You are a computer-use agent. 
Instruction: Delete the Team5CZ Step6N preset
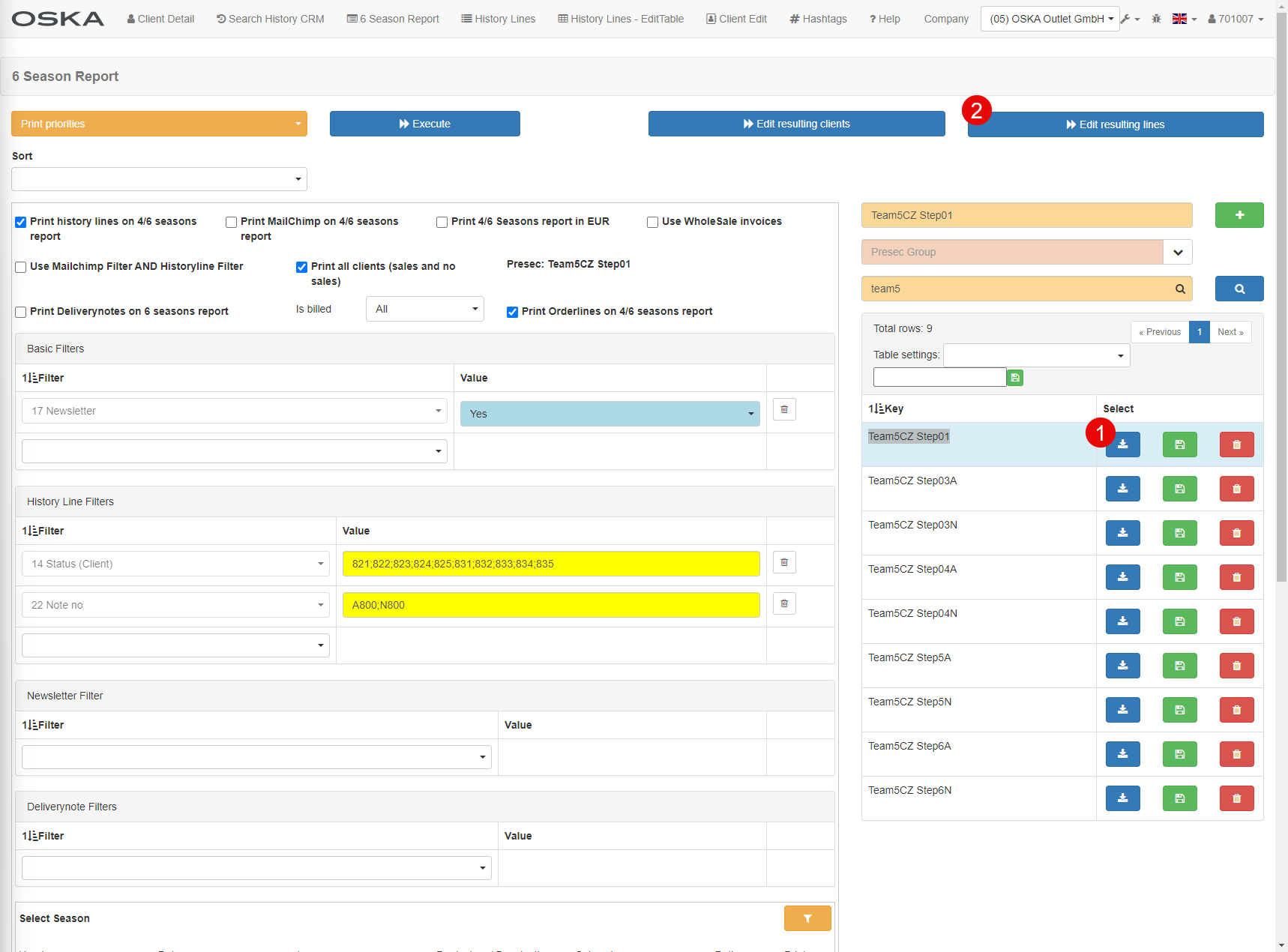click(1236, 798)
